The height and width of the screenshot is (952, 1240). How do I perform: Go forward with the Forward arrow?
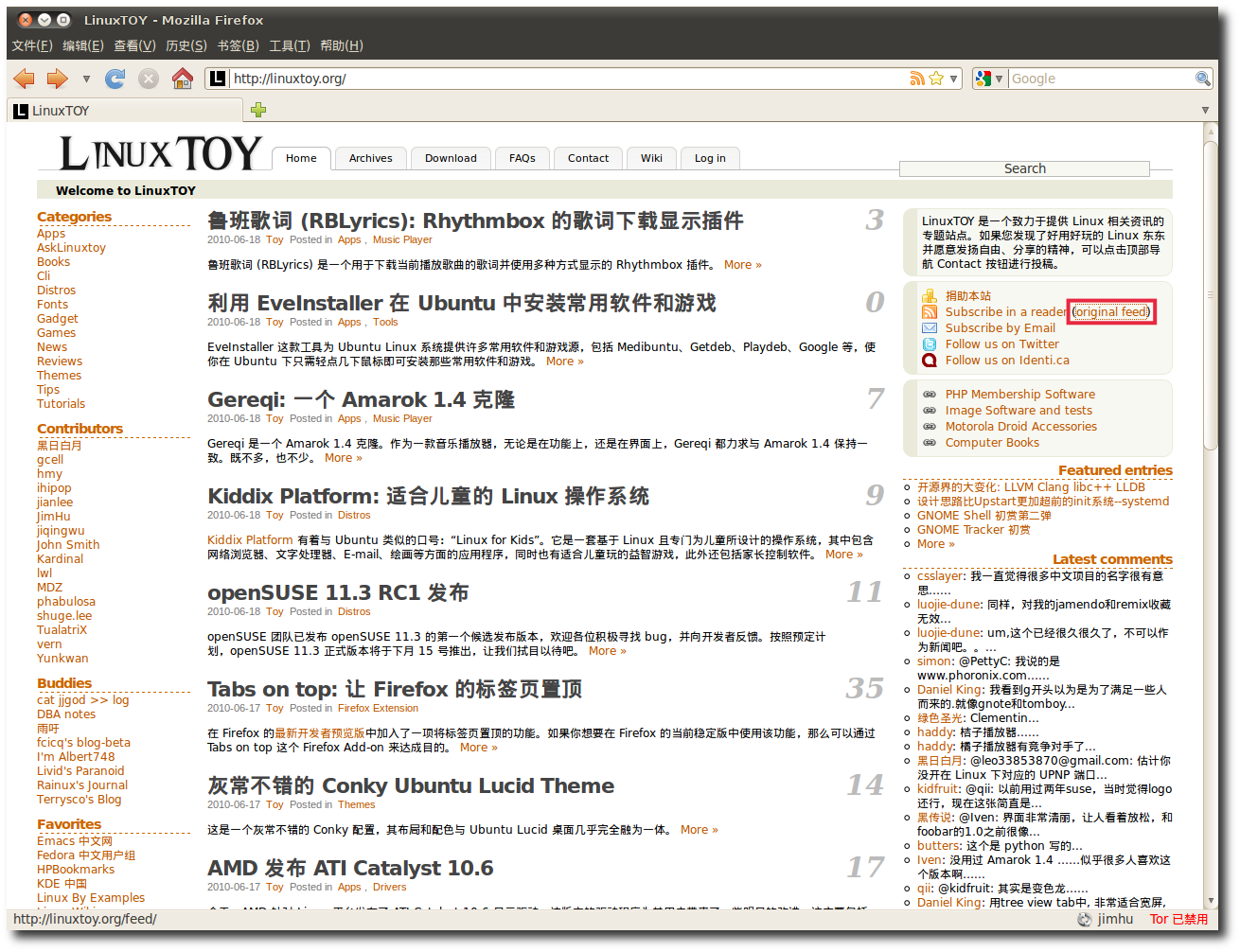(x=58, y=79)
